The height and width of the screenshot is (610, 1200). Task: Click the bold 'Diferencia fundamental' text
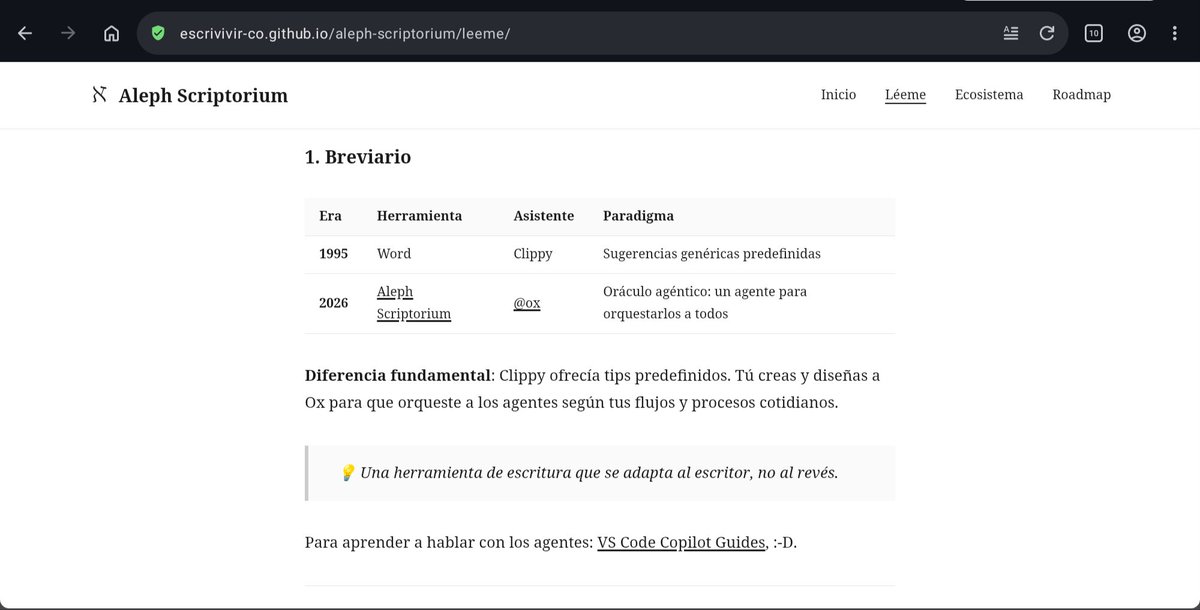(x=398, y=375)
